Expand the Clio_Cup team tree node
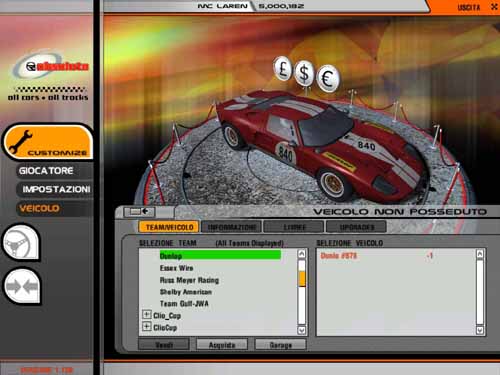The height and width of the screenshot is (375, 500). (146, 314)
